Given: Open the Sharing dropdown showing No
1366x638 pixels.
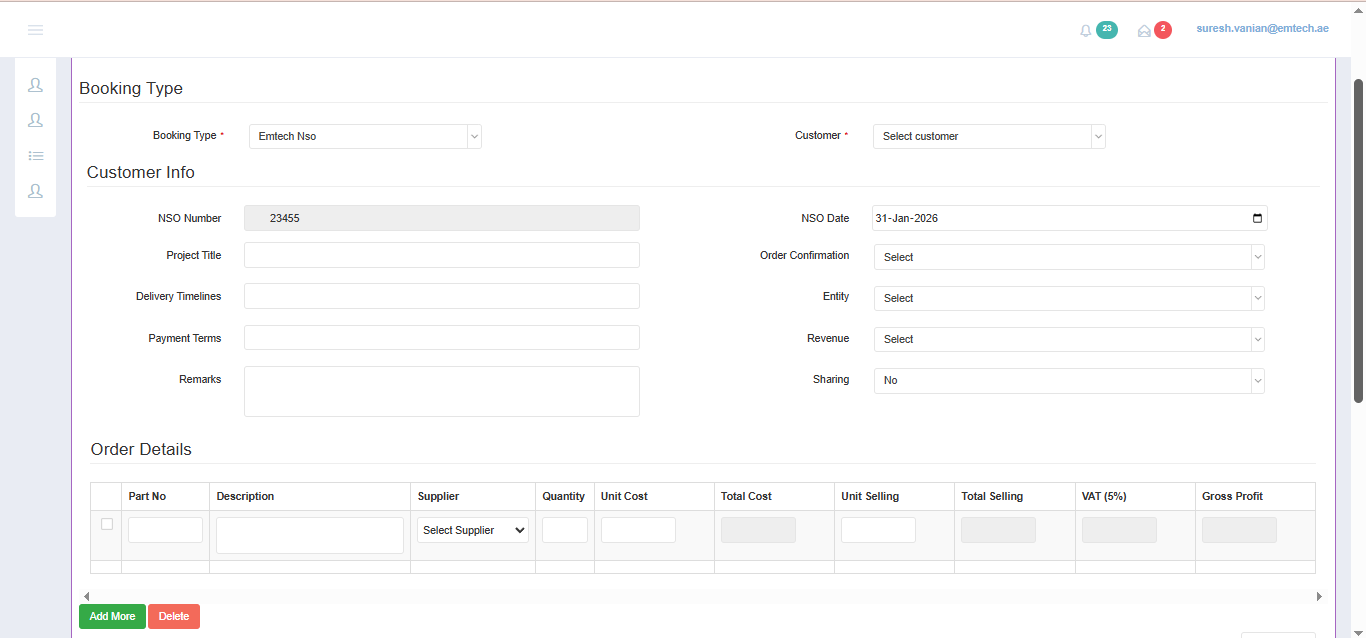Looking at the screenshot, I should coord(1069,380).
